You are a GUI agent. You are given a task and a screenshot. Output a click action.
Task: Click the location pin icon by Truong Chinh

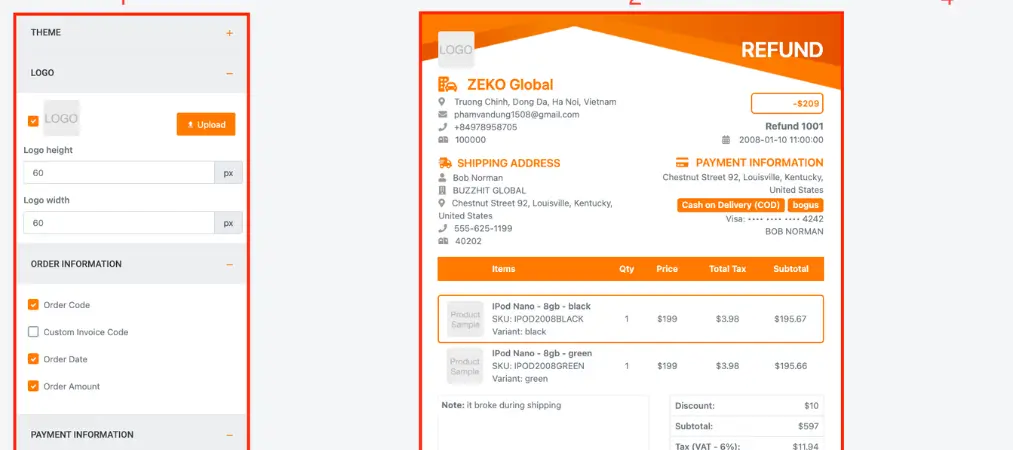coord(442,102)
